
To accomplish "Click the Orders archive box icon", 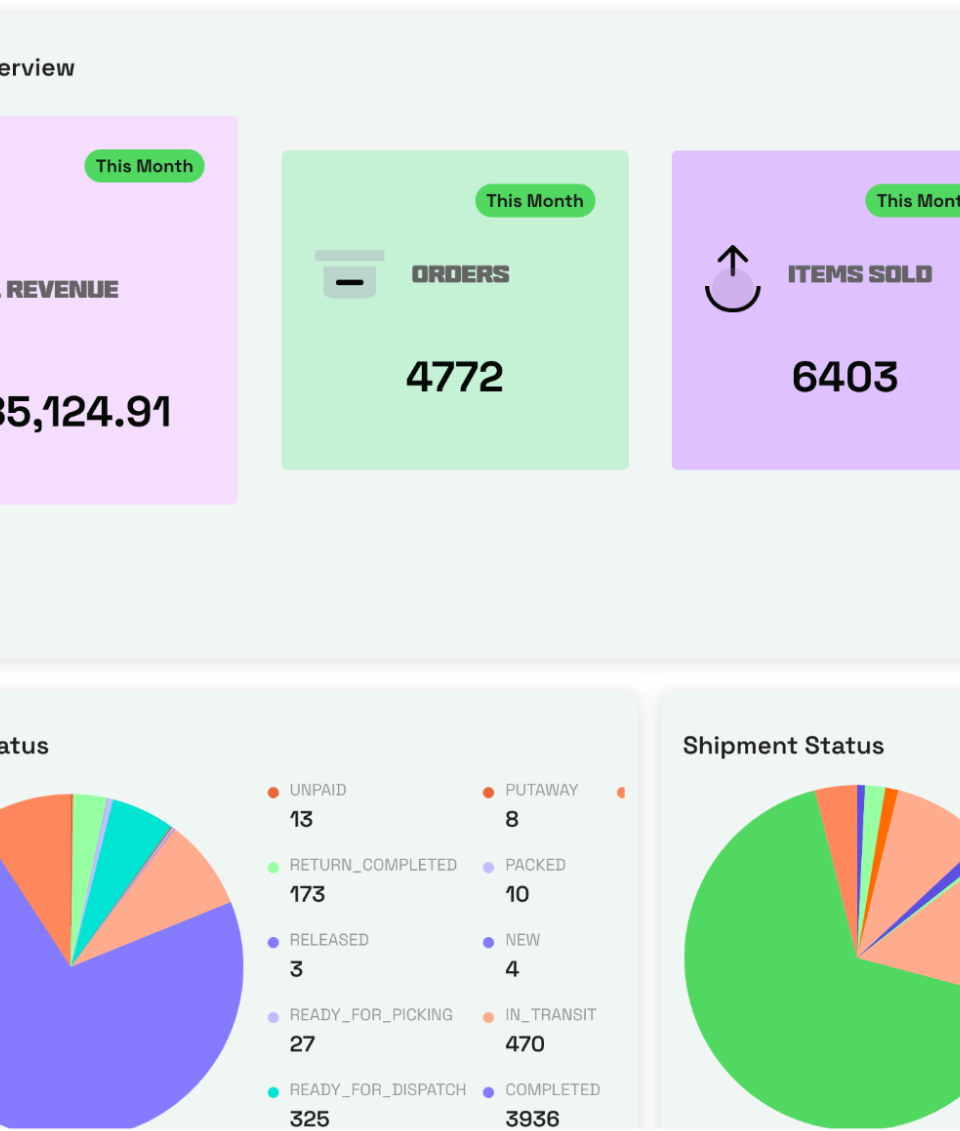I will tap(349, 275).
